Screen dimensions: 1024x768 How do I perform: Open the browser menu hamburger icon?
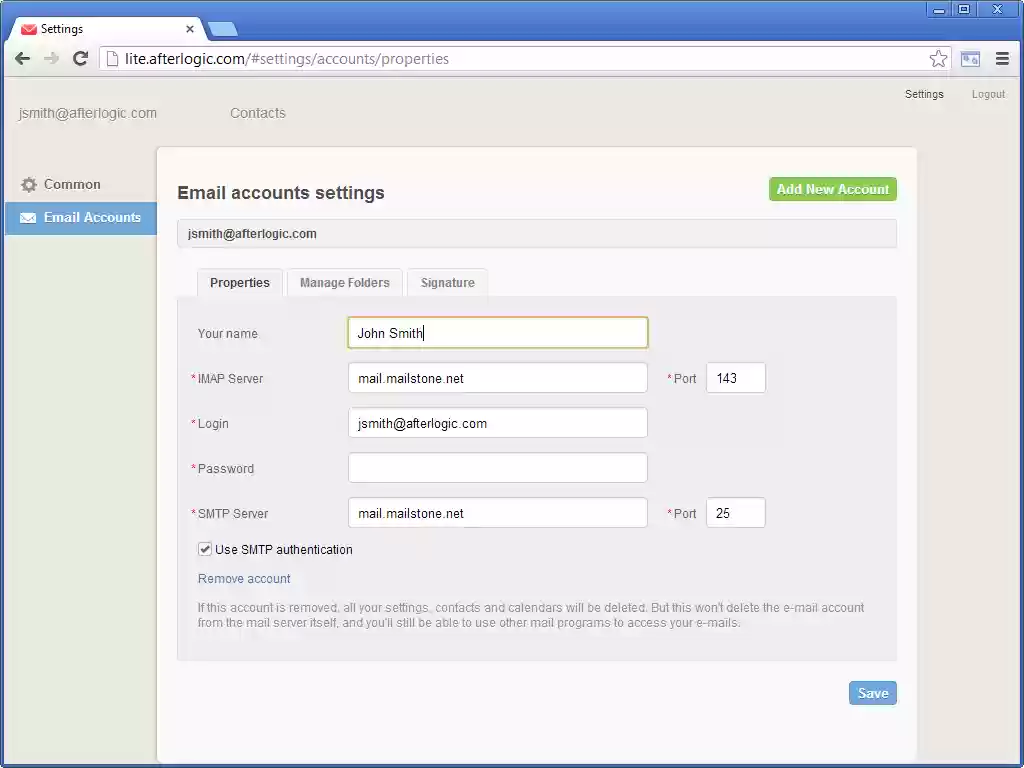coord(1003,58)
